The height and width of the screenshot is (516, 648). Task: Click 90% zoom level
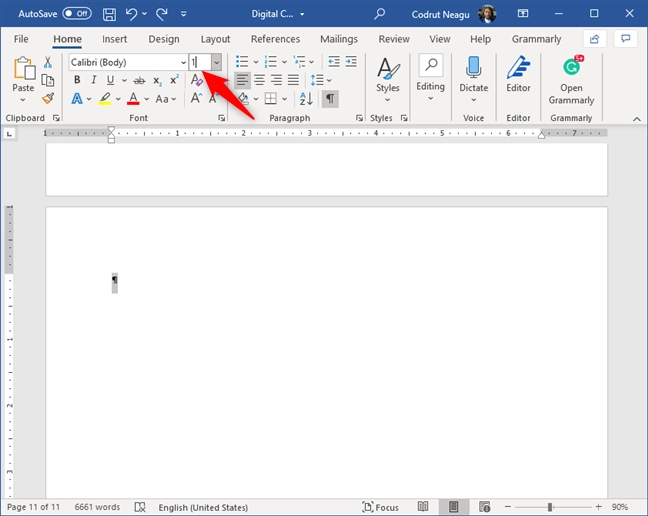[620, 507]
